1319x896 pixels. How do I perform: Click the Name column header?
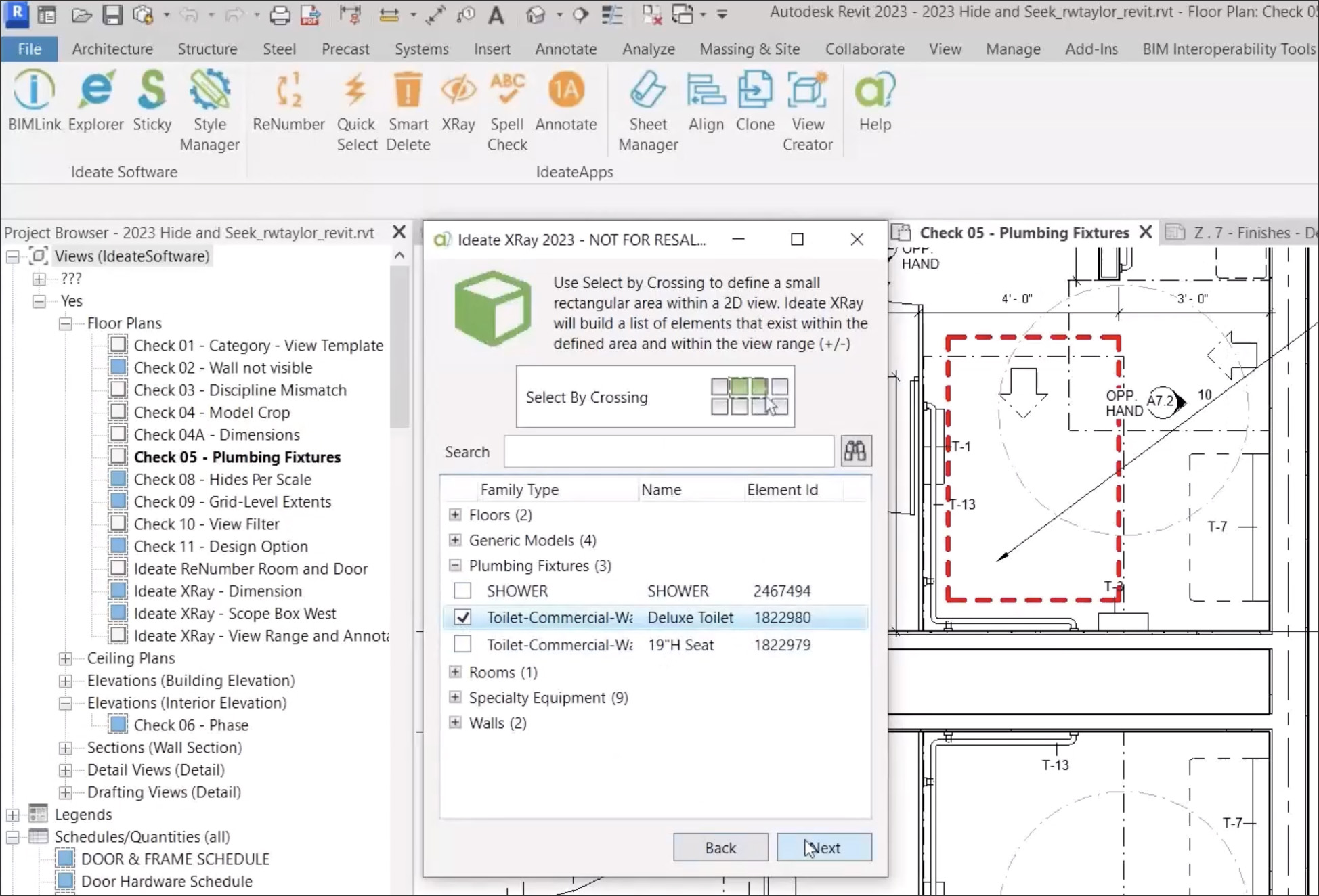click(x=661, y=489)
